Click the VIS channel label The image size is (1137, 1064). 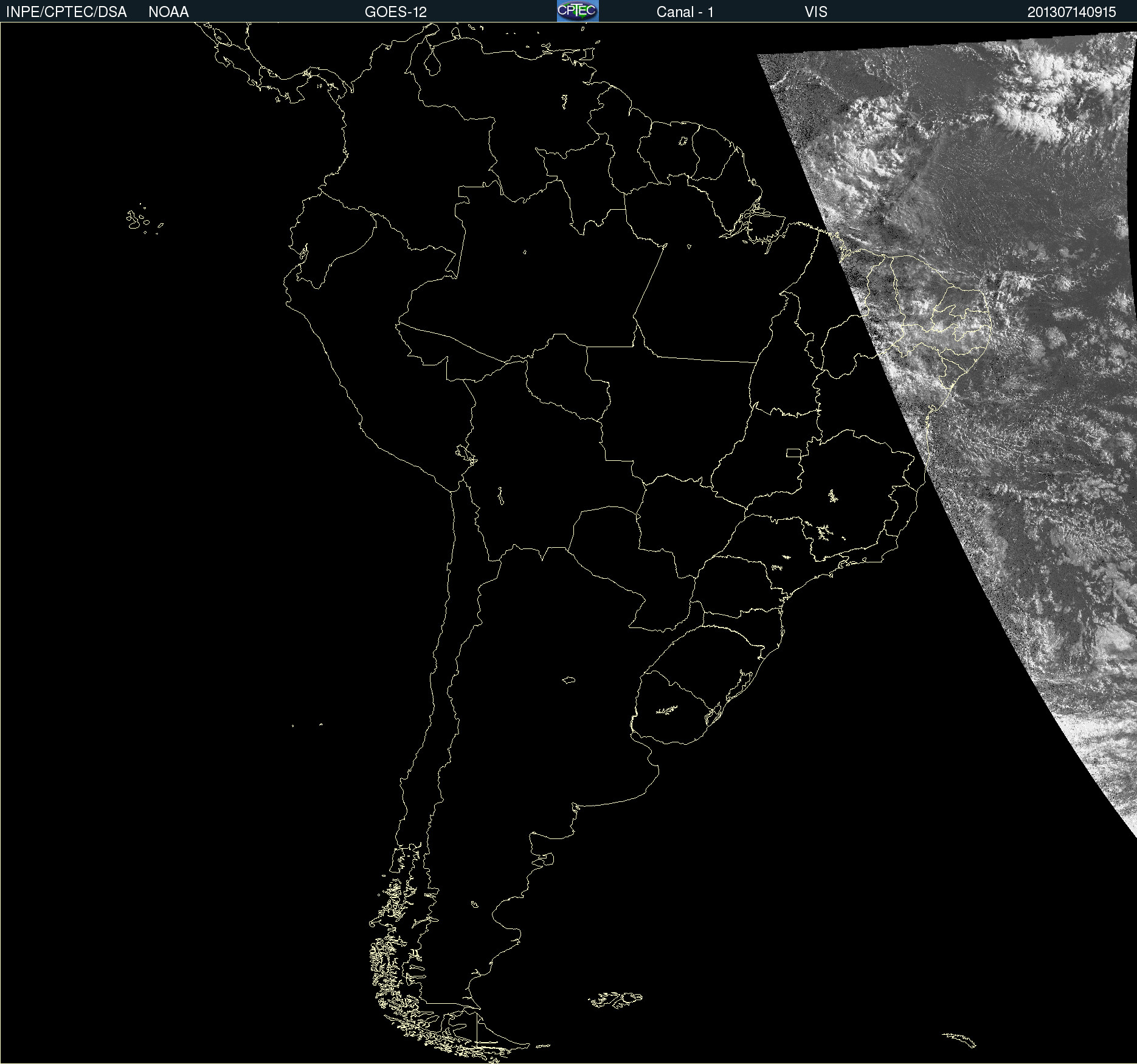coord(816,12)
